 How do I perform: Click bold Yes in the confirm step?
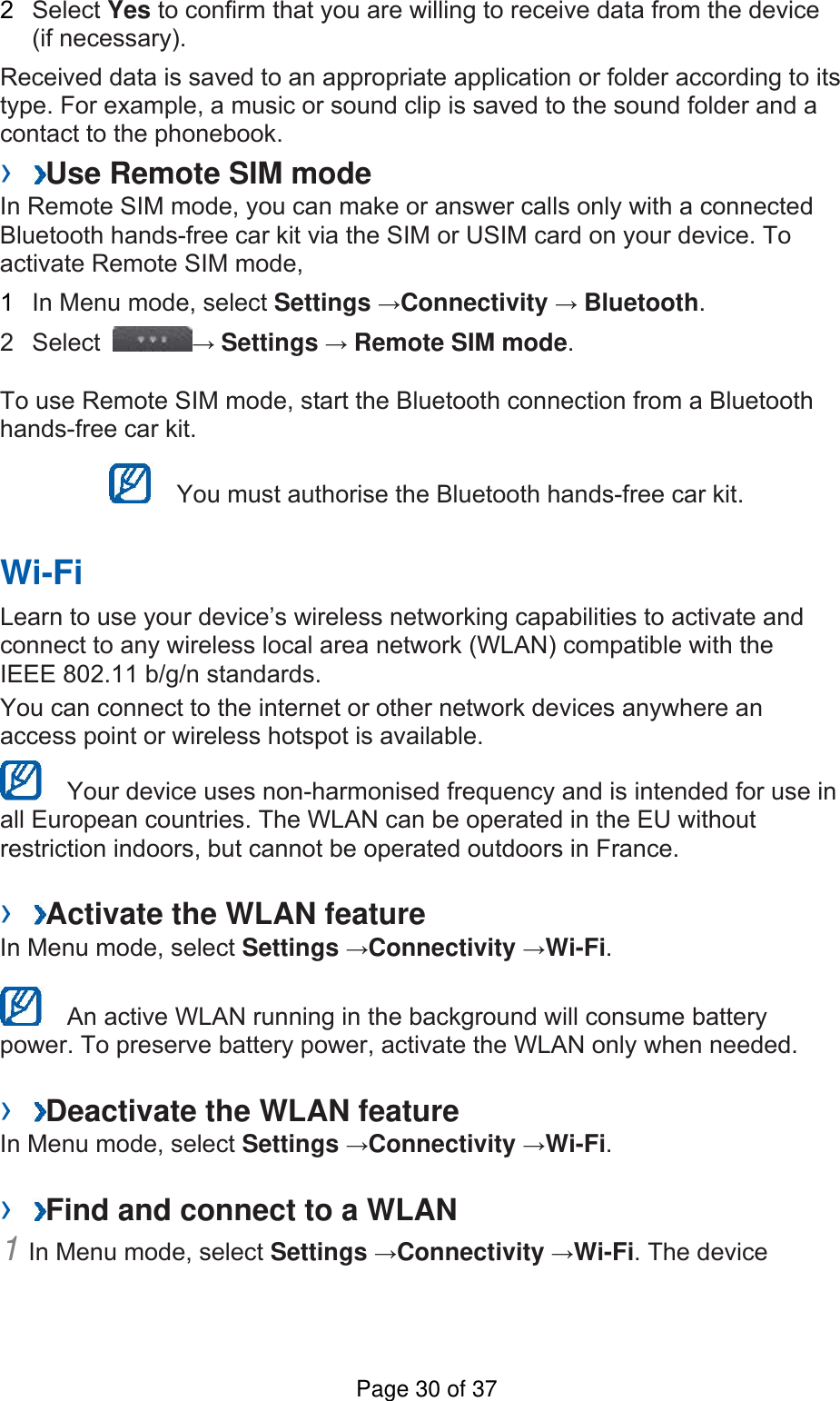click(129, 11)
